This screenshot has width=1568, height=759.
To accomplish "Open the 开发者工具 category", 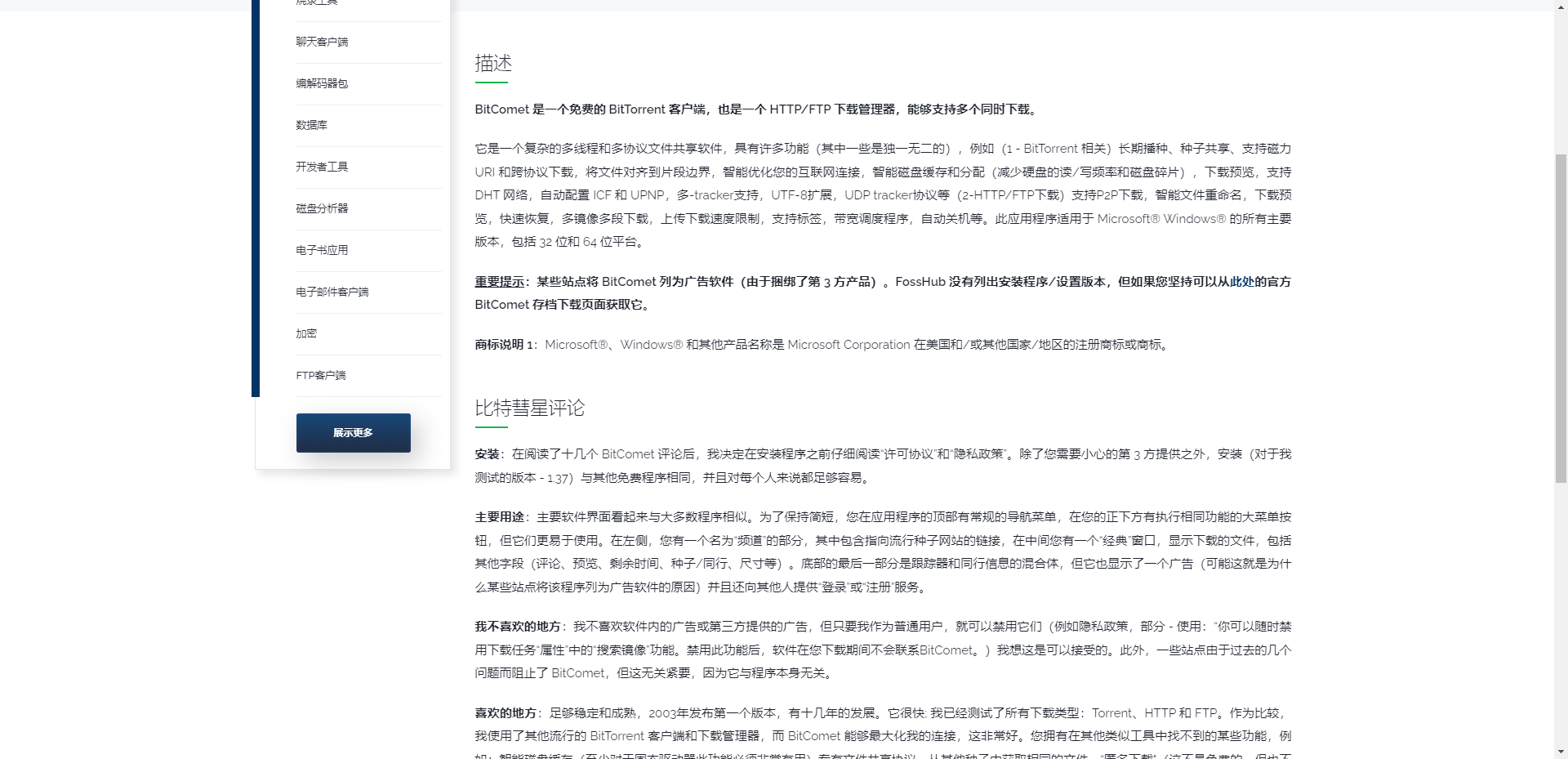I will click(x=322, y=167).
